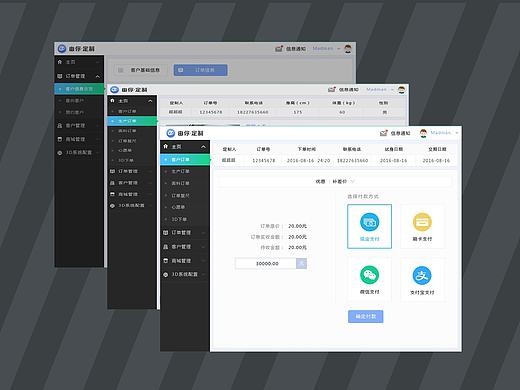Click user avatar in the back window
This screenshot has height=390, width=520.
tap(348, 49)
